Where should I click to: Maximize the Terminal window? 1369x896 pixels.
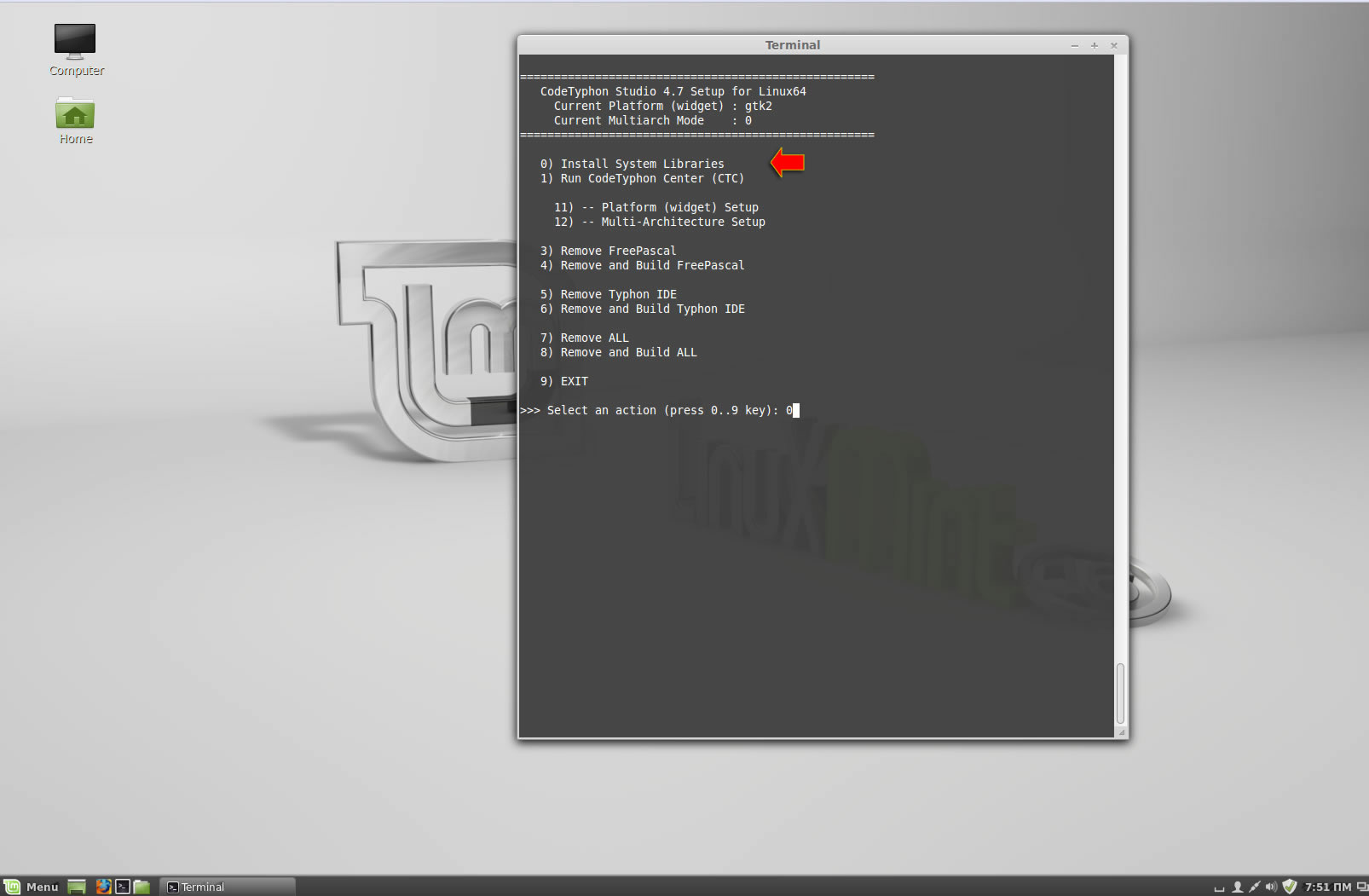1095,45
